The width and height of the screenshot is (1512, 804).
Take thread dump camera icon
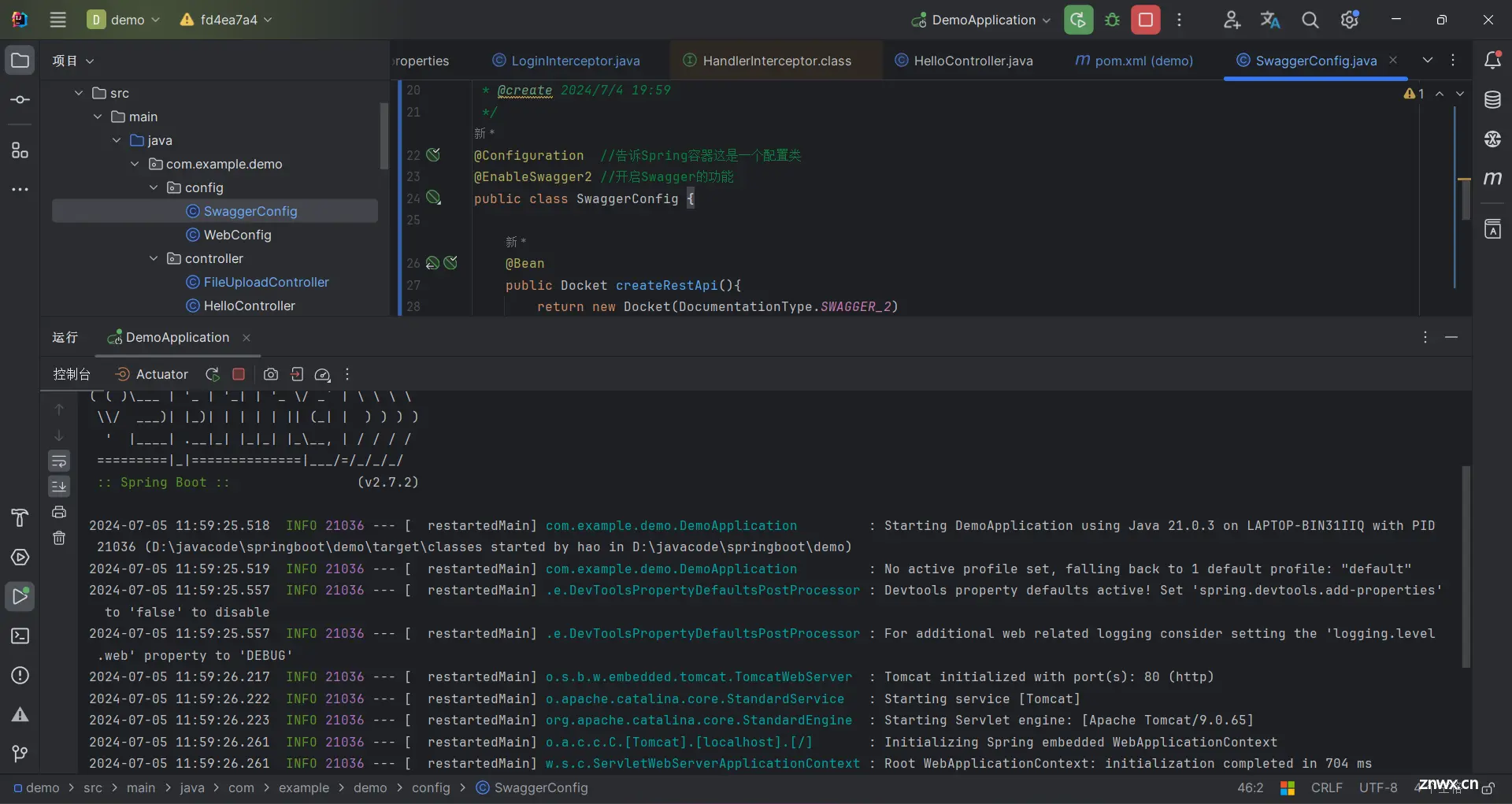point(271,375)
